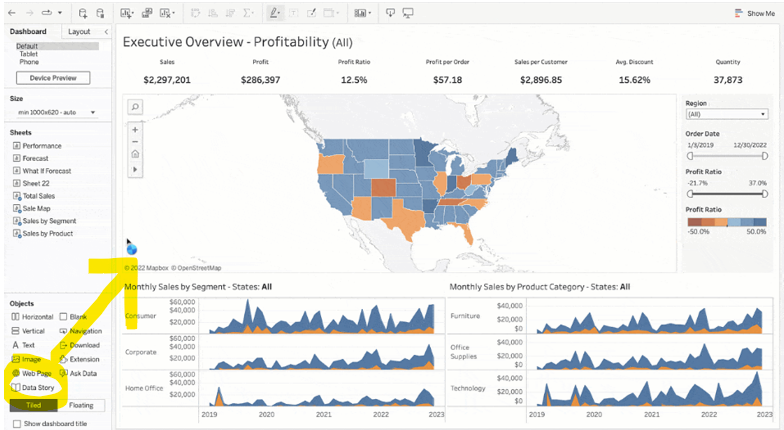Pick the Data Story object
This screenshot has height=430, width=784.
tap(32, 388)
